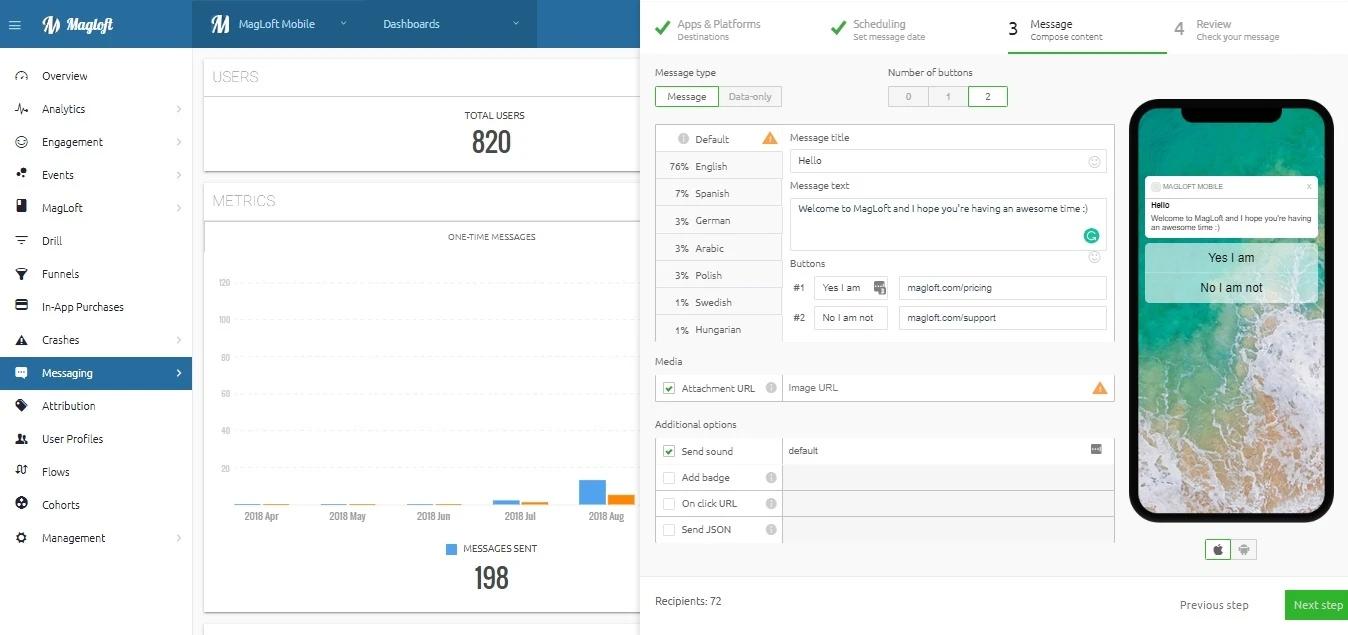Select the Apple platform icon below phone preview
1348x635 pixels.
1217,549
